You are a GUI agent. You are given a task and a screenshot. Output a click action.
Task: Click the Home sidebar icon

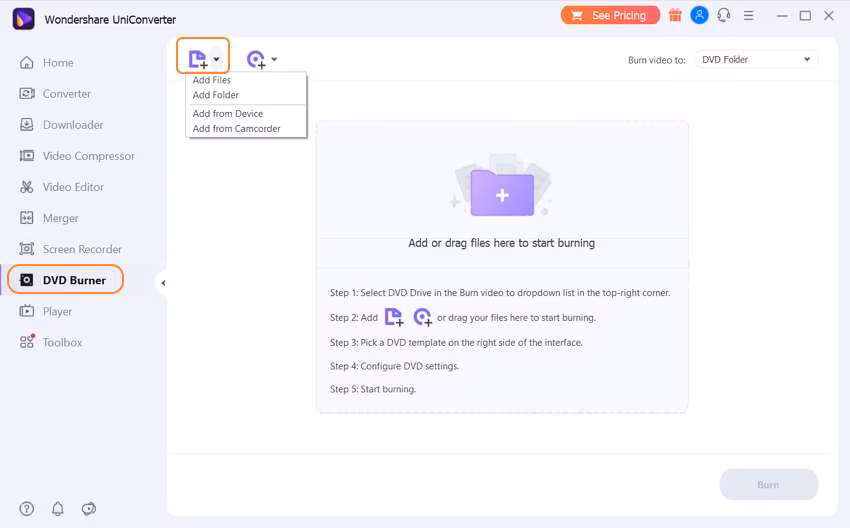[x=27, y=63]
